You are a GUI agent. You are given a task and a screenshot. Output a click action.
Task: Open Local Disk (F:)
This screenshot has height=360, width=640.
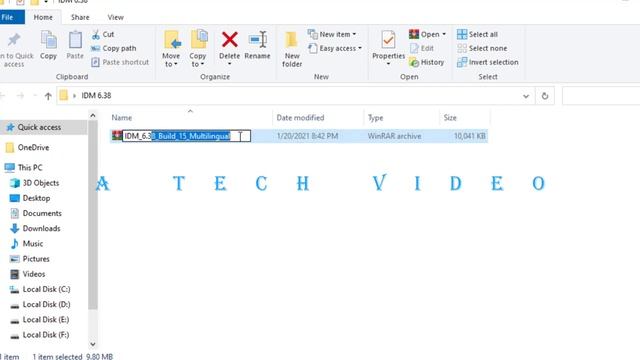(x=46, y=335)
